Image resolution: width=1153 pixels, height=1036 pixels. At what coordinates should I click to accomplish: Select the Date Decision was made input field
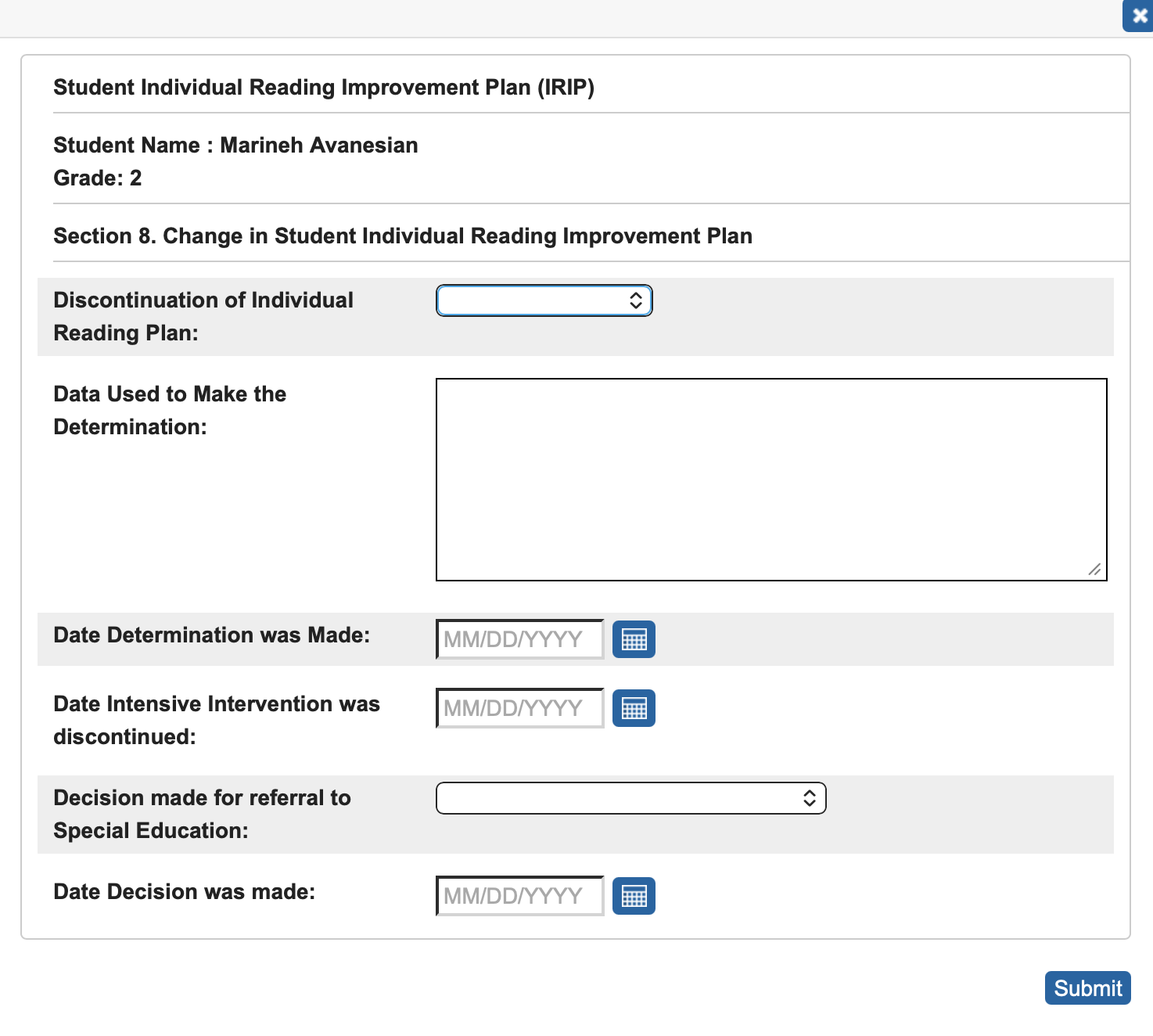pyautogui.click(x=519, y=896)
